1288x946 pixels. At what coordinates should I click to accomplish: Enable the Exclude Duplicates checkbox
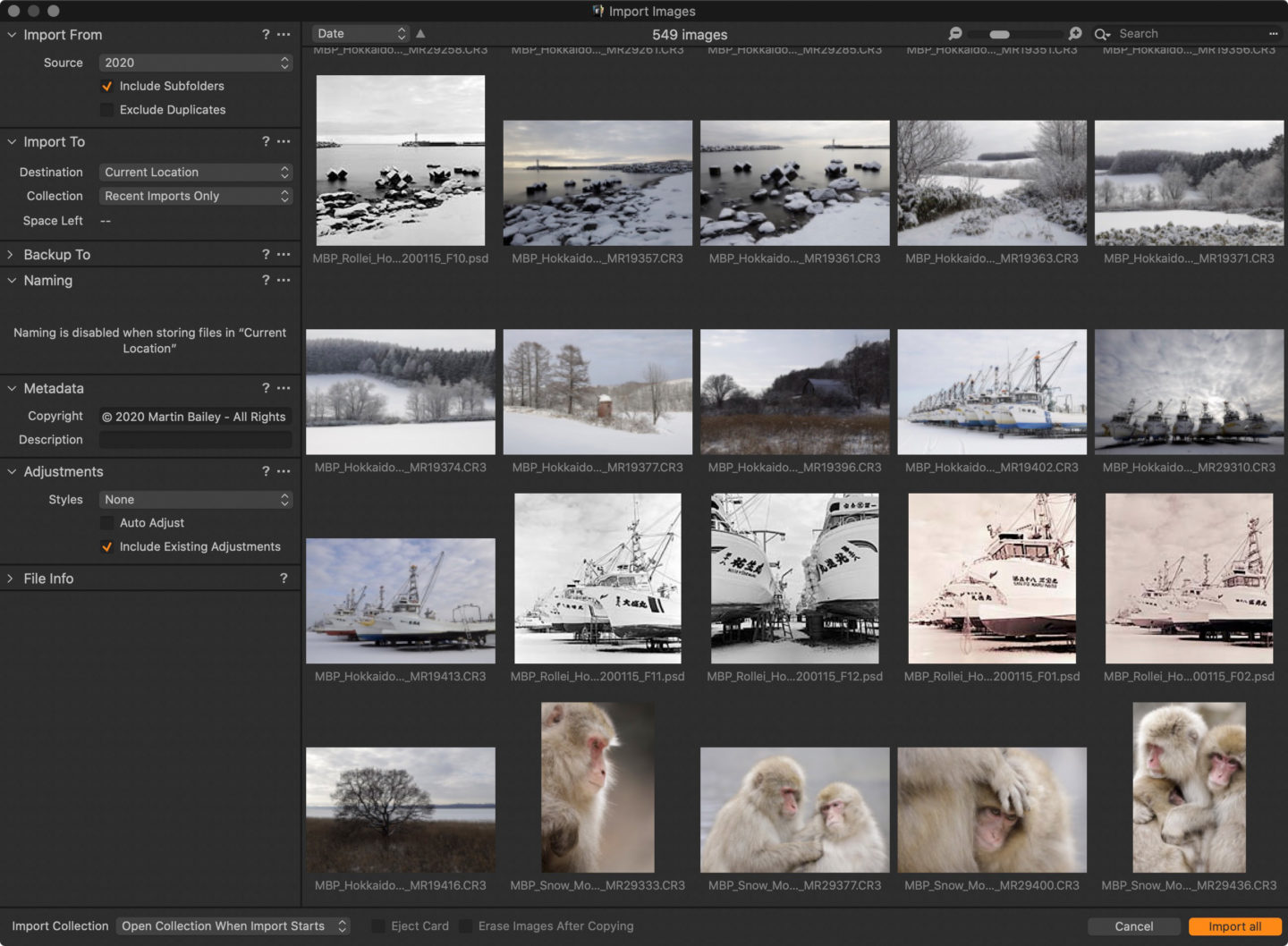tap(107, 110)
